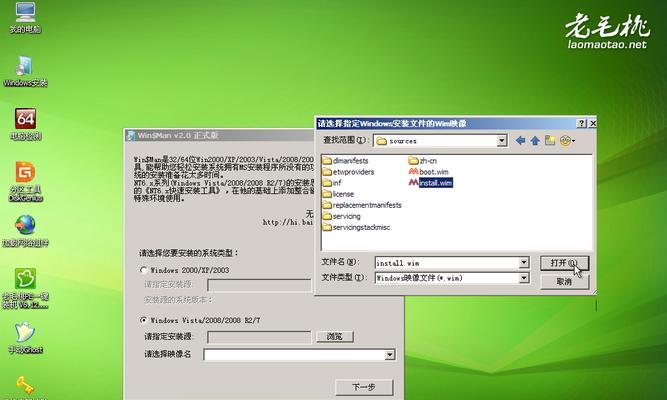Click the 文件名 input field
The image size is (667, 400).
(447, 263)
